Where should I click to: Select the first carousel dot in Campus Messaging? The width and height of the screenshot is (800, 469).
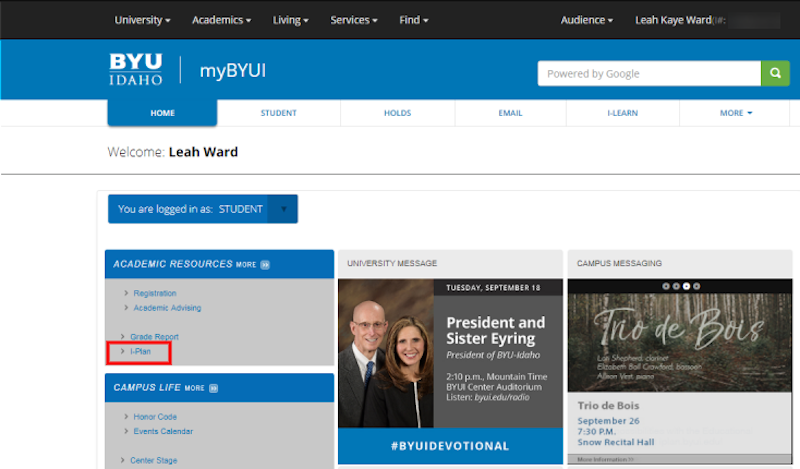665,286
